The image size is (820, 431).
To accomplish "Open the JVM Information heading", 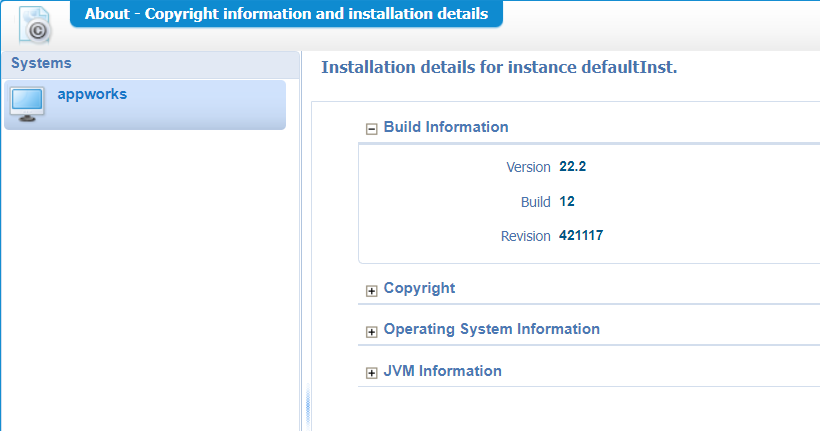I will pos(442,371).
